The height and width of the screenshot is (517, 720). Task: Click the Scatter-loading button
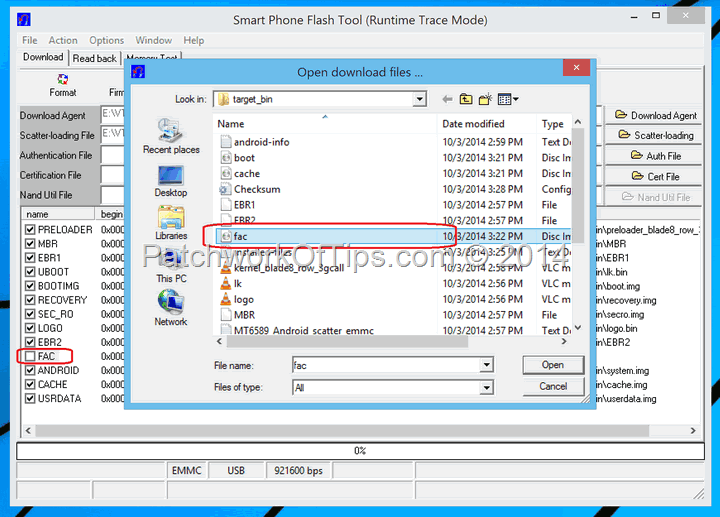[656, 135]
